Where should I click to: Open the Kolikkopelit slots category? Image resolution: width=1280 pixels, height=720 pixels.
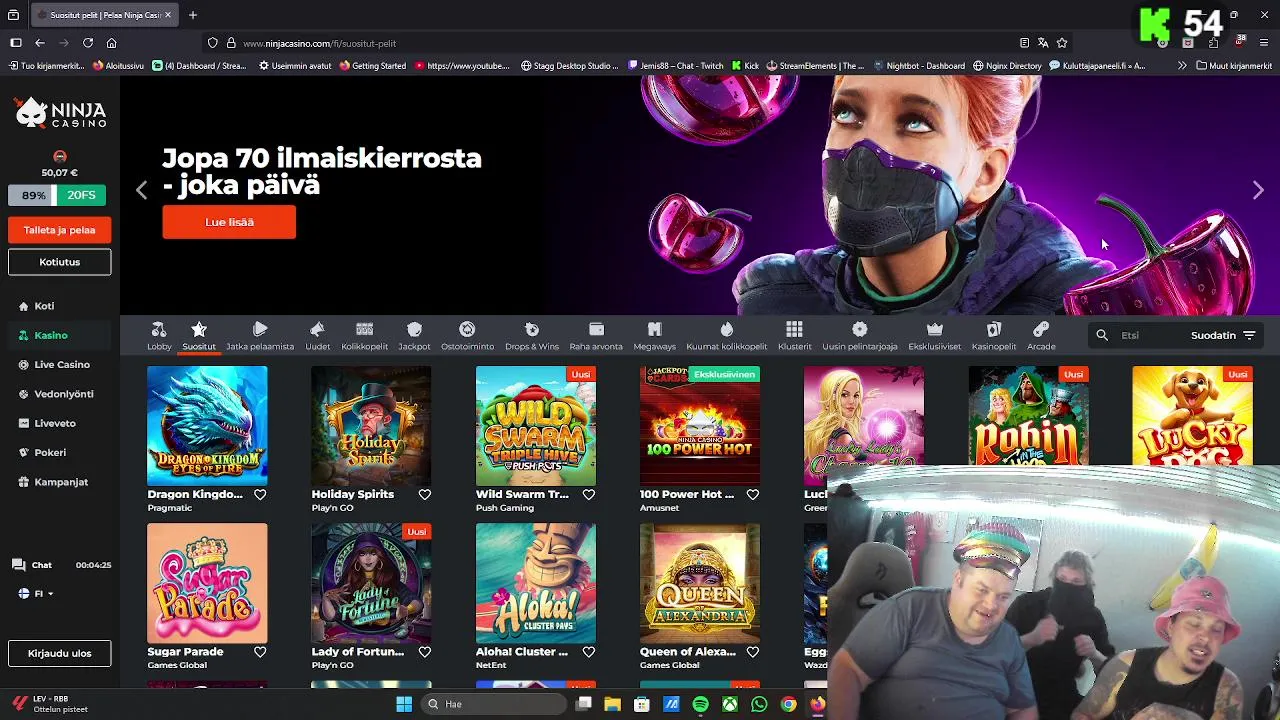pos(364,336)
